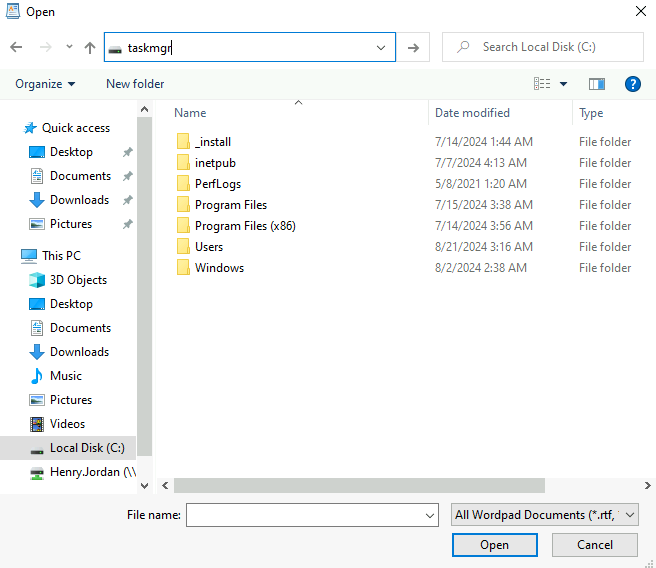Click the 5/8/2021 1:20 AM date cell
This screenshot has height=568, width=656.
click(x=481, y=184)
